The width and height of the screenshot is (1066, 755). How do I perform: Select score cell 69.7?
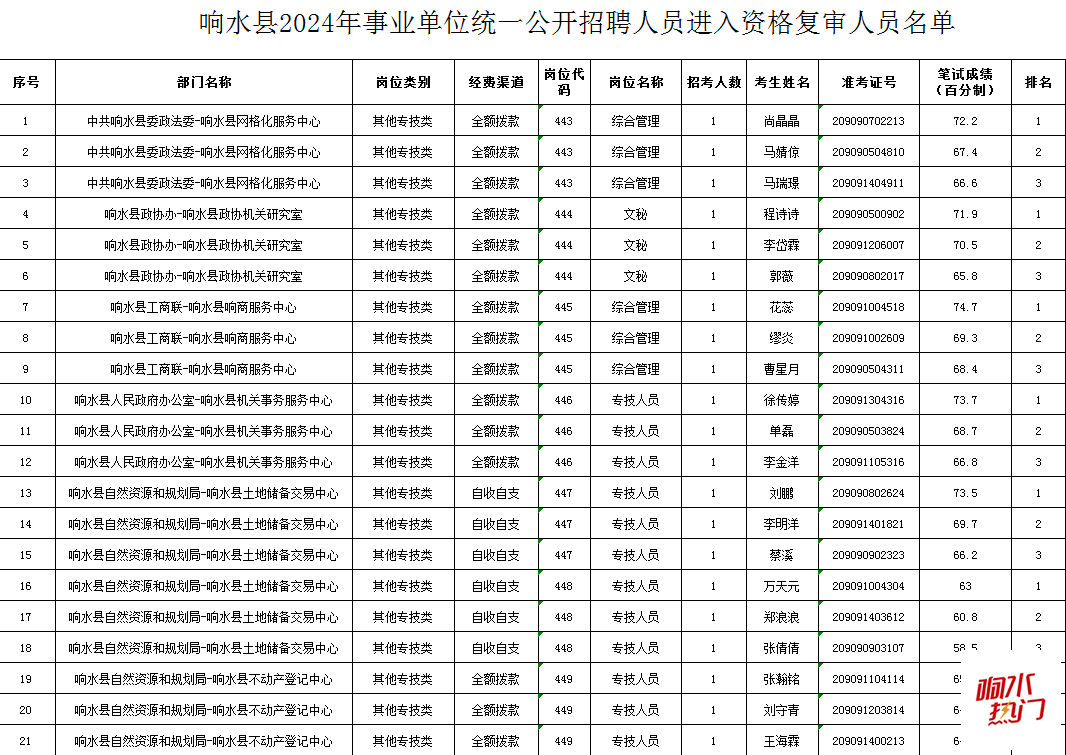tap(965, 525)
